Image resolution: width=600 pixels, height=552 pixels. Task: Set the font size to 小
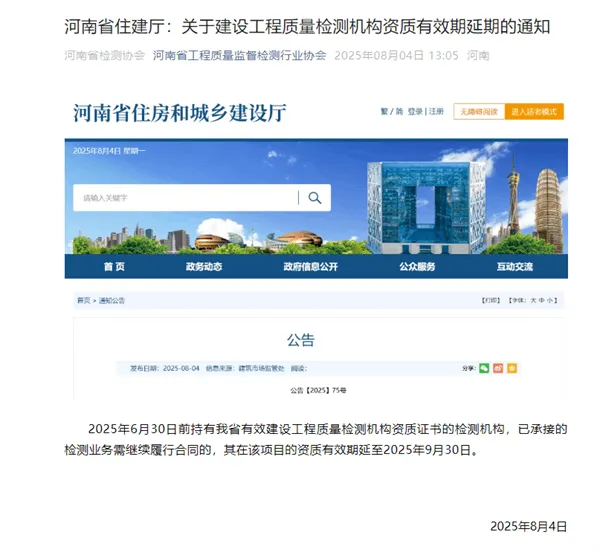click(x=550, y=300)
